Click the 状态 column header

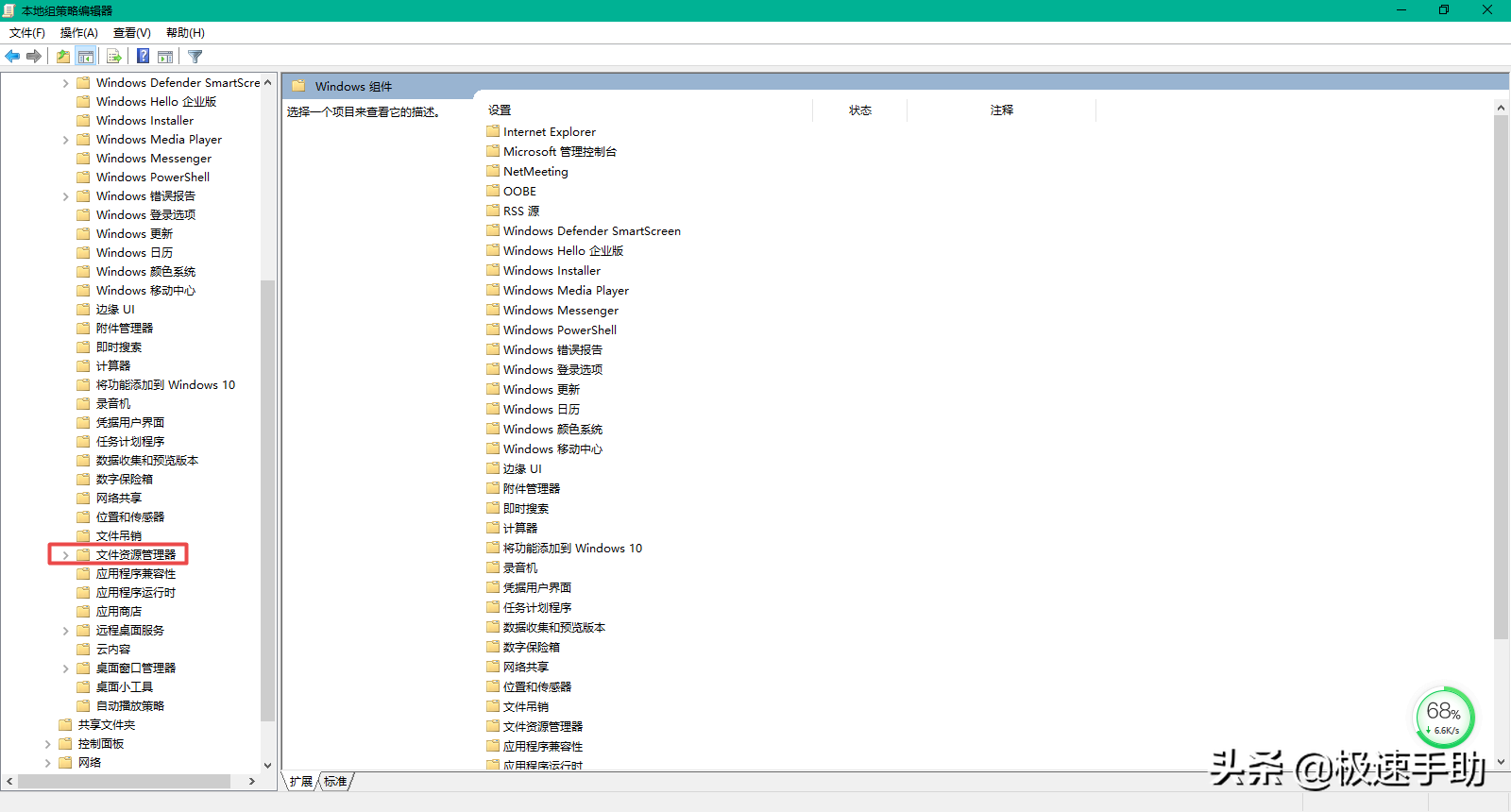tap(860, 110)
